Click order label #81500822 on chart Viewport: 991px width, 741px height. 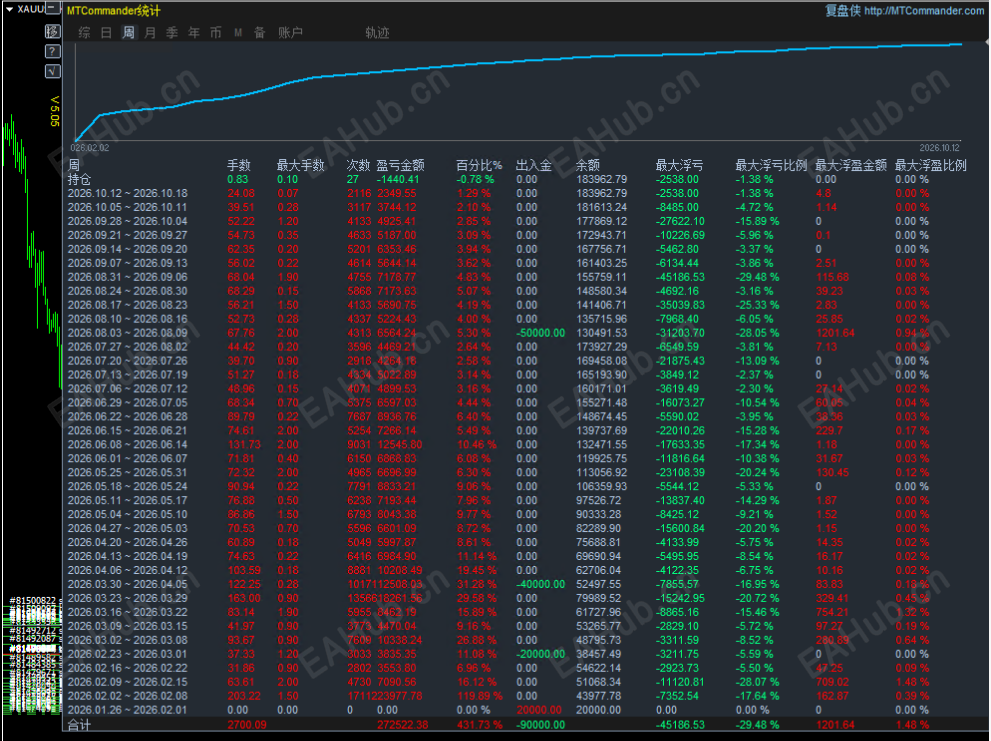(x=33, y=600)
